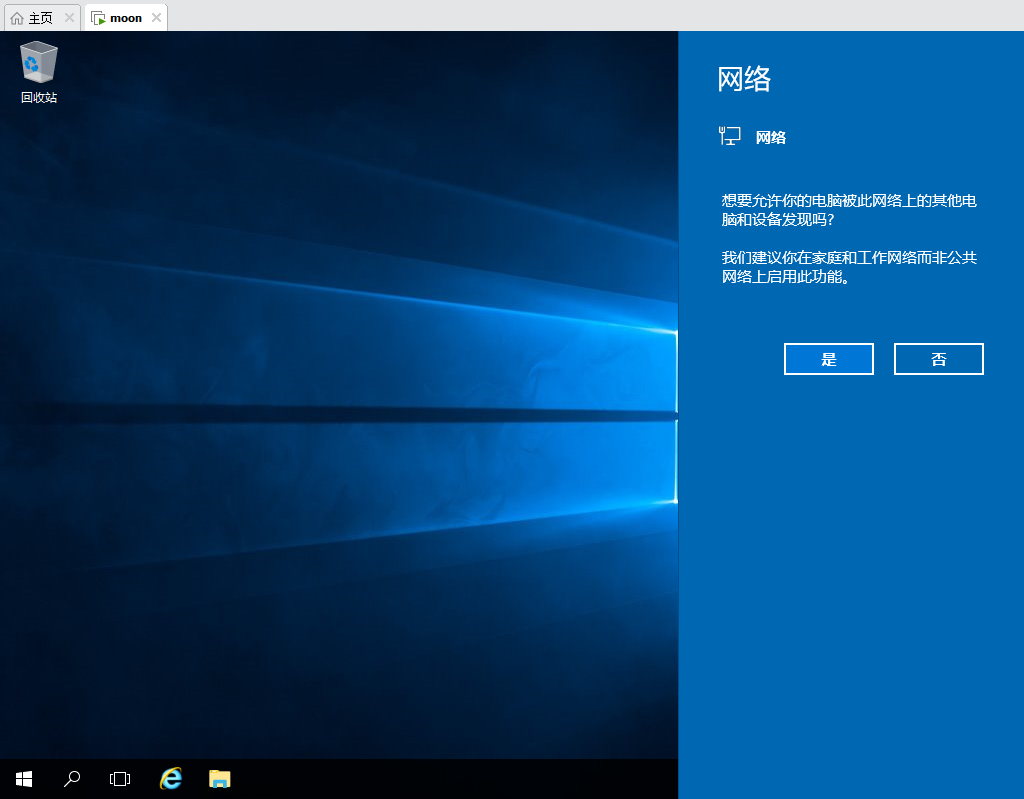The image size is (1024, 799).
Task: Close the 主页 tab
Action: [69, 18]
